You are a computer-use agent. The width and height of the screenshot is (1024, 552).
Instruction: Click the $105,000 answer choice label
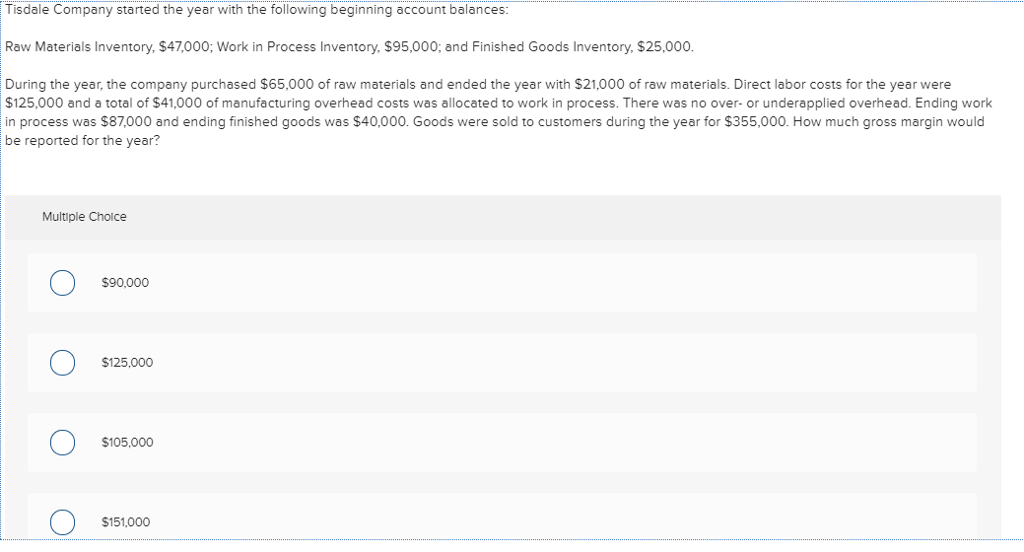pyautogui.click(x=127, y=442)
